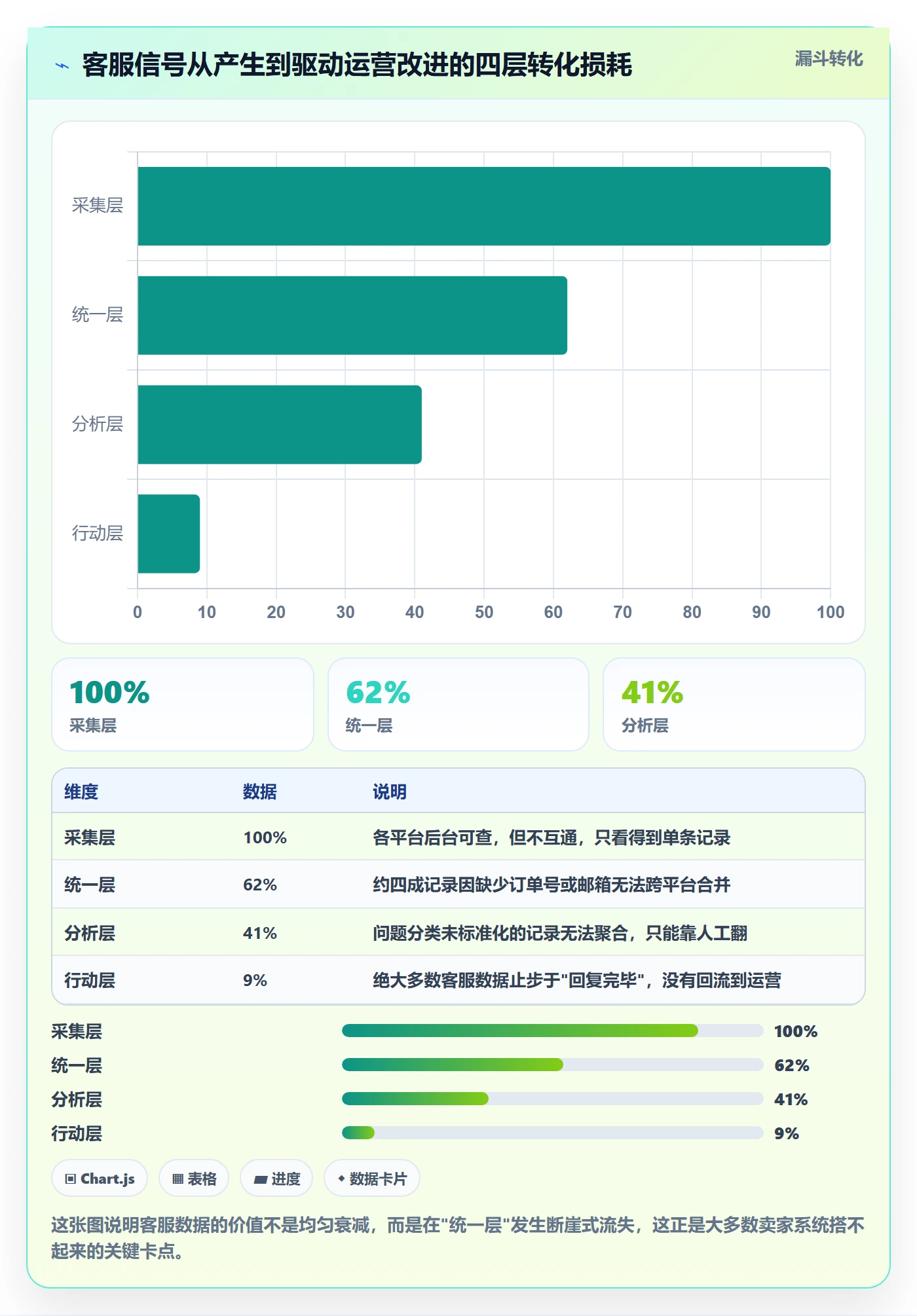Click the 分析层 progress bar
Image resolution: width=917 pixels, height=1316 pixels.
coord(553,1099)
